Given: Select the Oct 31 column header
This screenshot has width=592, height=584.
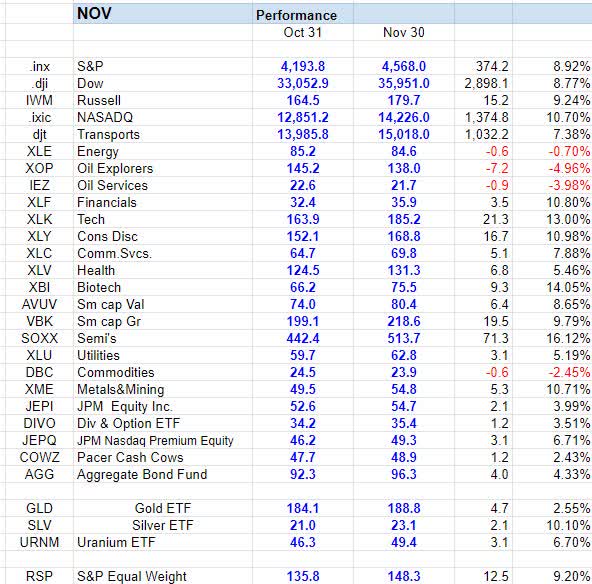Looking at the screenshot, I should tap(303, 32).
